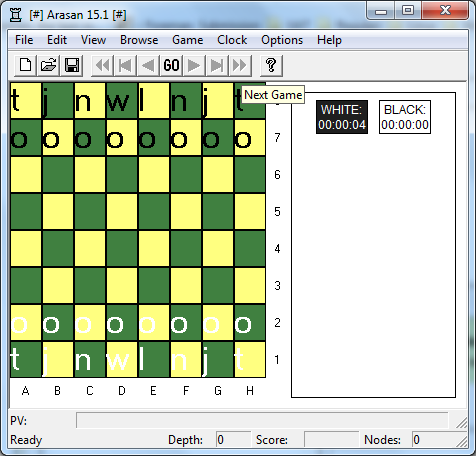This screenshot has width=476, height=456.
Task: Click the BLACK clock display
Action: pos(405,117)
